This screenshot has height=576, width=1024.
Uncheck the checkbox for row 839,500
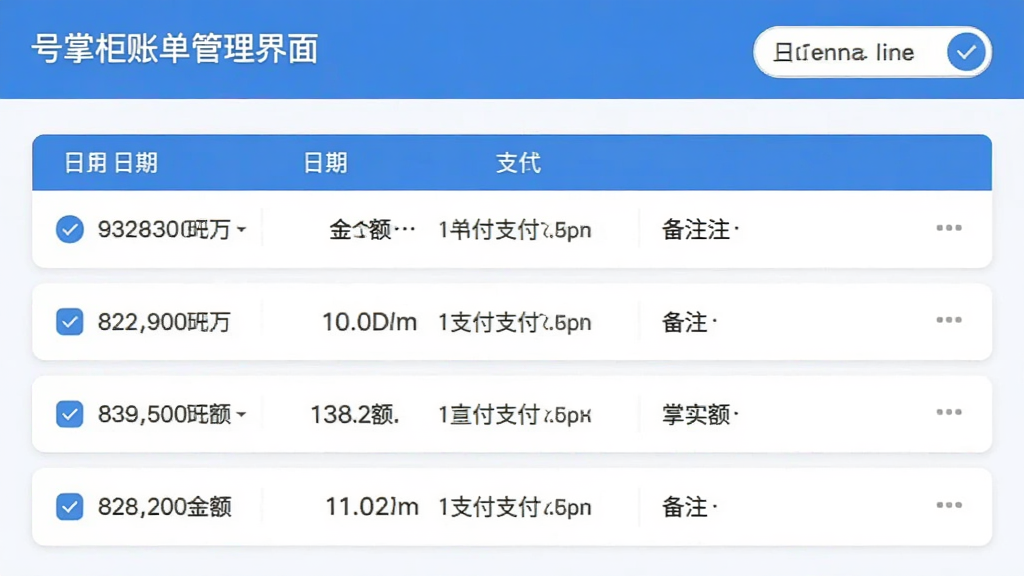[70, 414]
